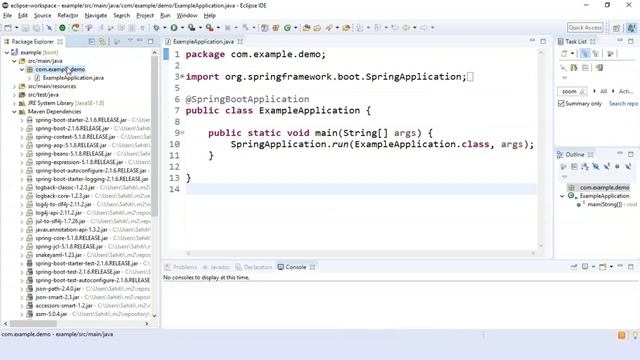640x360 pixels.
Task: Open the Navigate menu
Action: tap(96, 16)
